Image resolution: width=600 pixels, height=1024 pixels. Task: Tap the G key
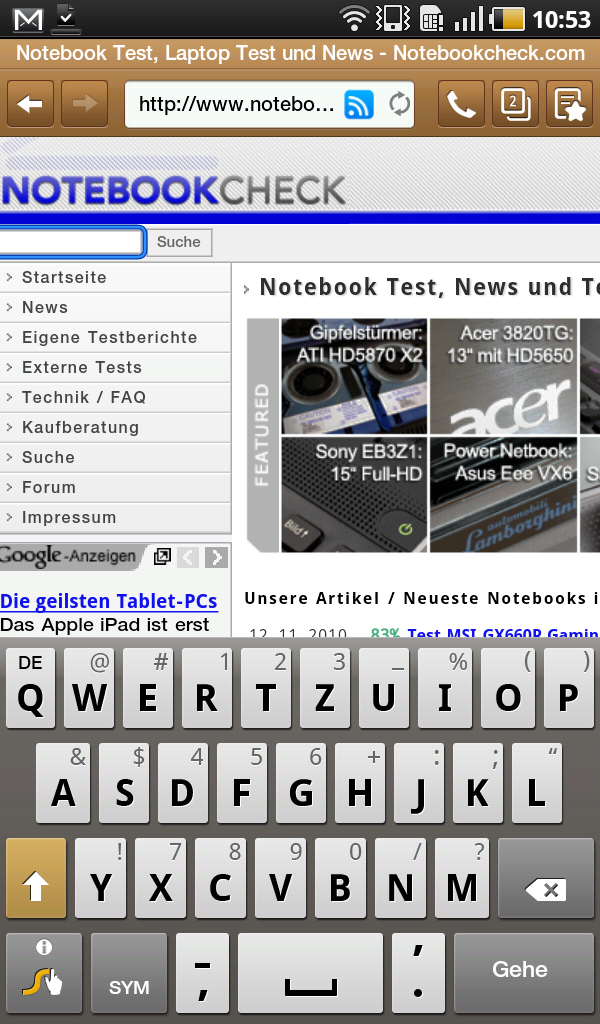301,783
